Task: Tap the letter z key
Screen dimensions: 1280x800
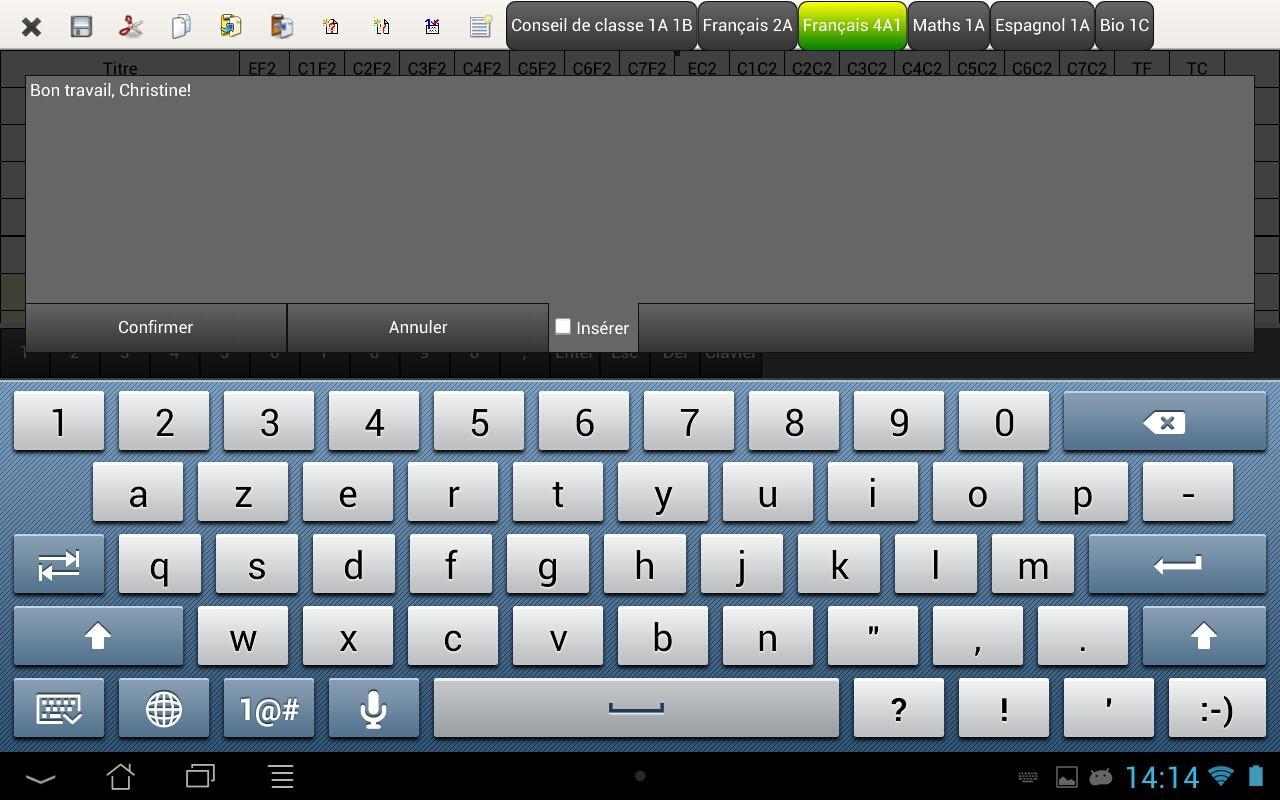Action: [x=243, y=492]
